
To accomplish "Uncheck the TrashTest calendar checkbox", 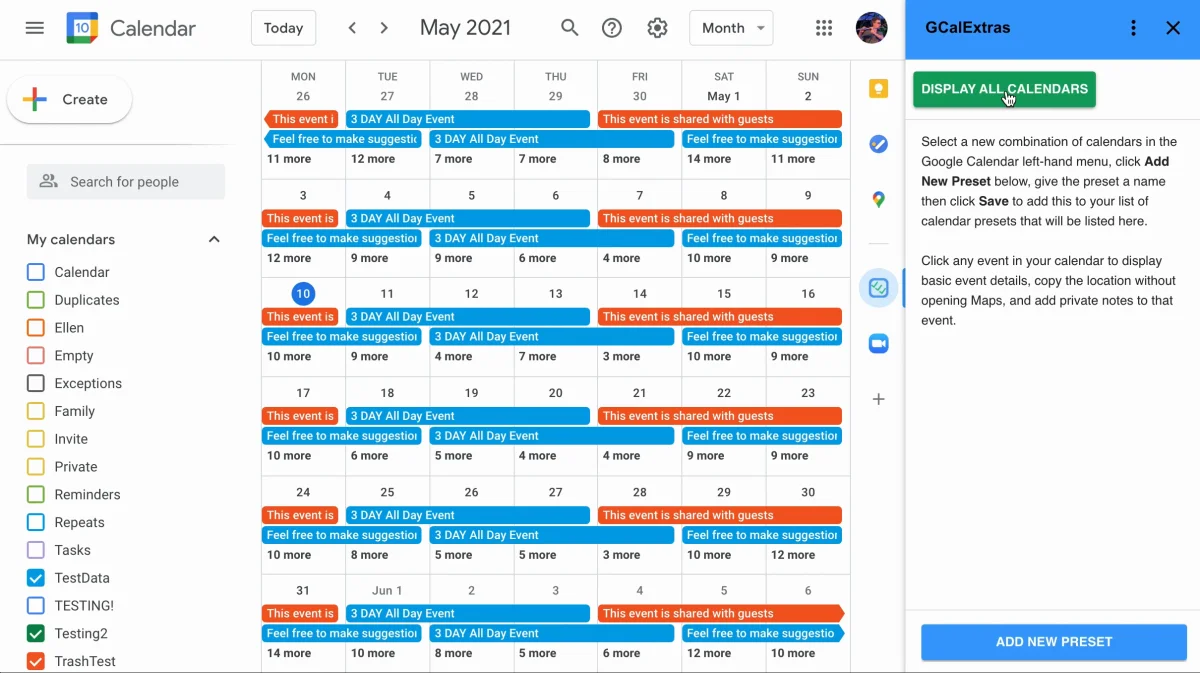I will pos(36,661).
